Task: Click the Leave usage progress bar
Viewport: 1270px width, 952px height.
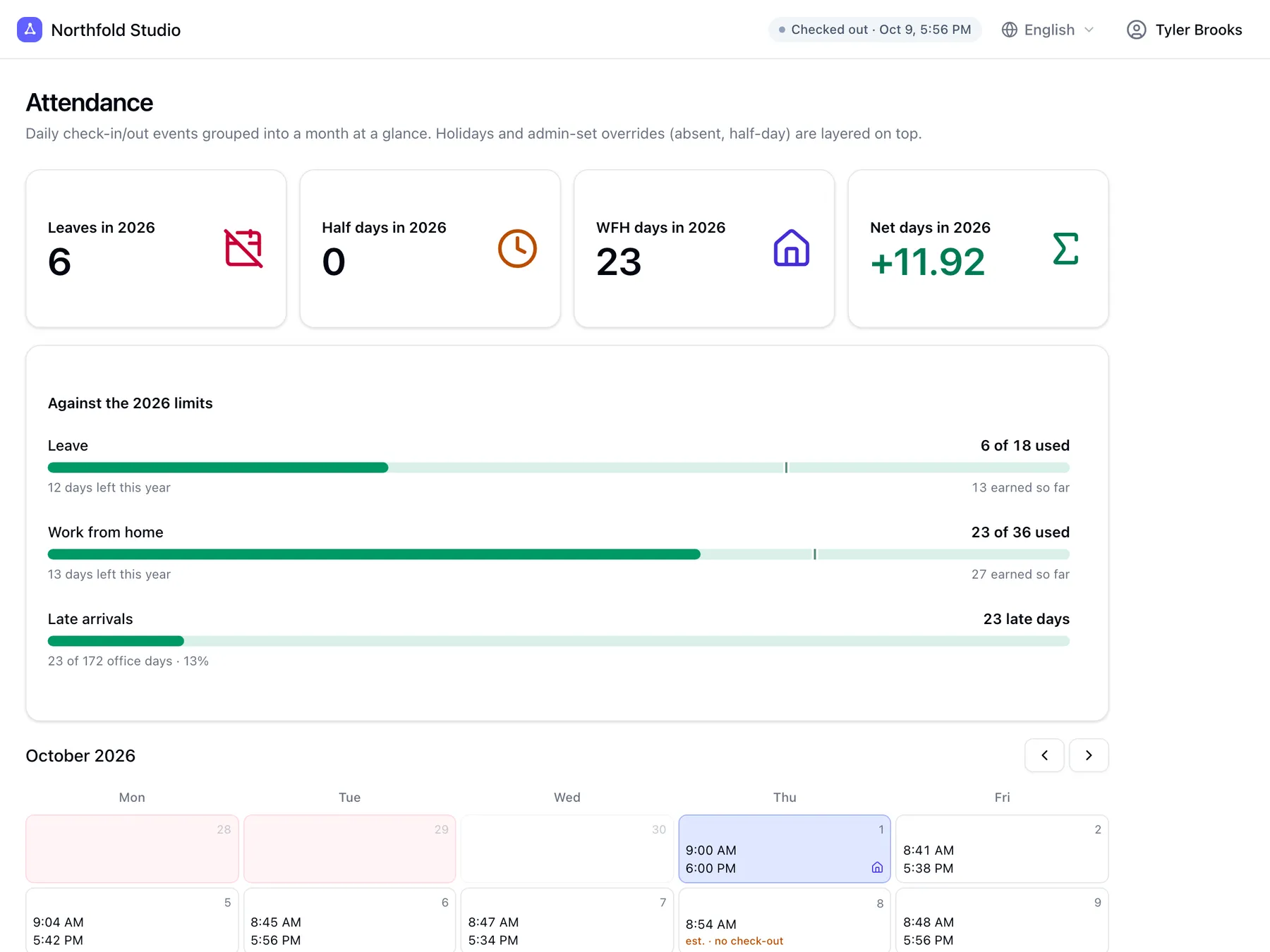Action: pyautogui.click(x=559, y=468)
